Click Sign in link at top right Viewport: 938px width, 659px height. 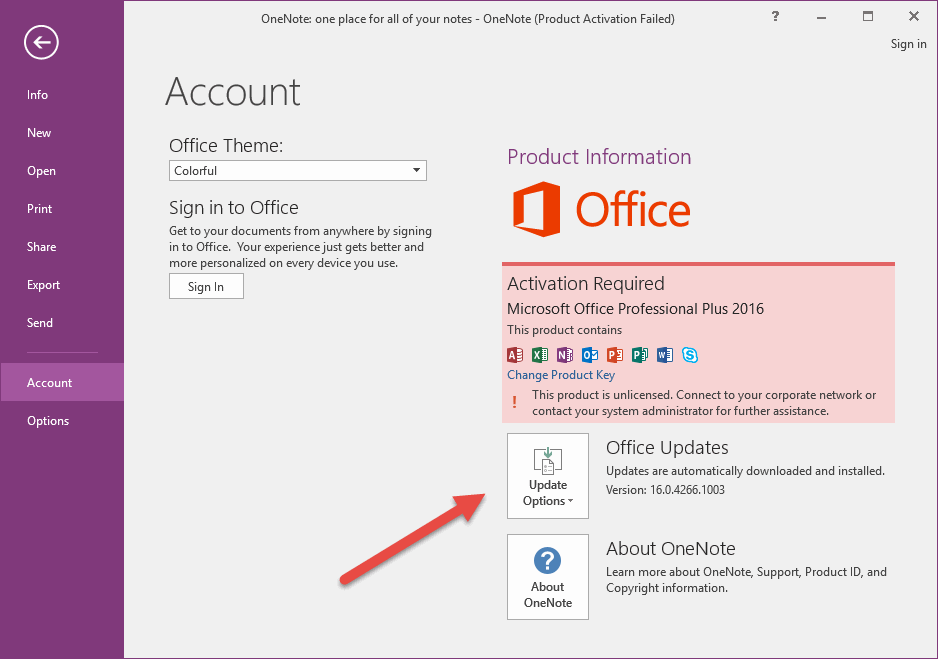[908, 44]
